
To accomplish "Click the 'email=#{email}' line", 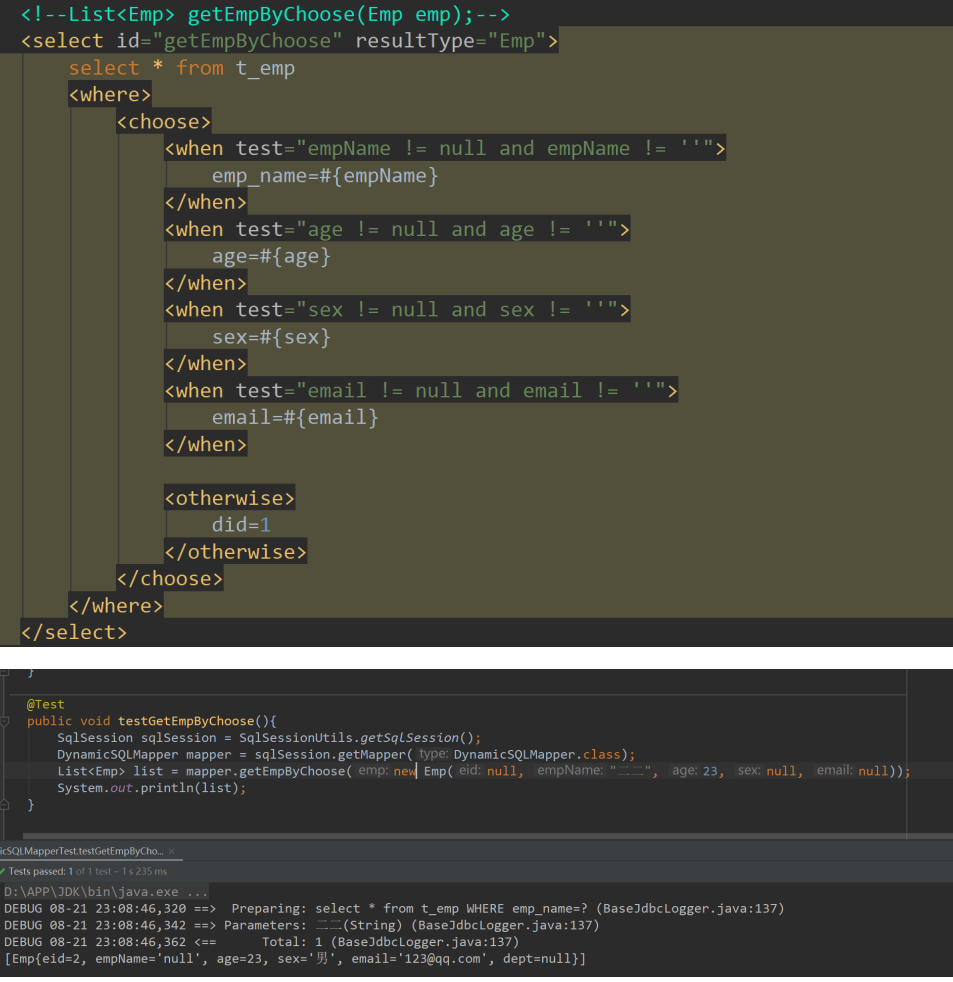I will pyautogui.click(x=295, y=418).
